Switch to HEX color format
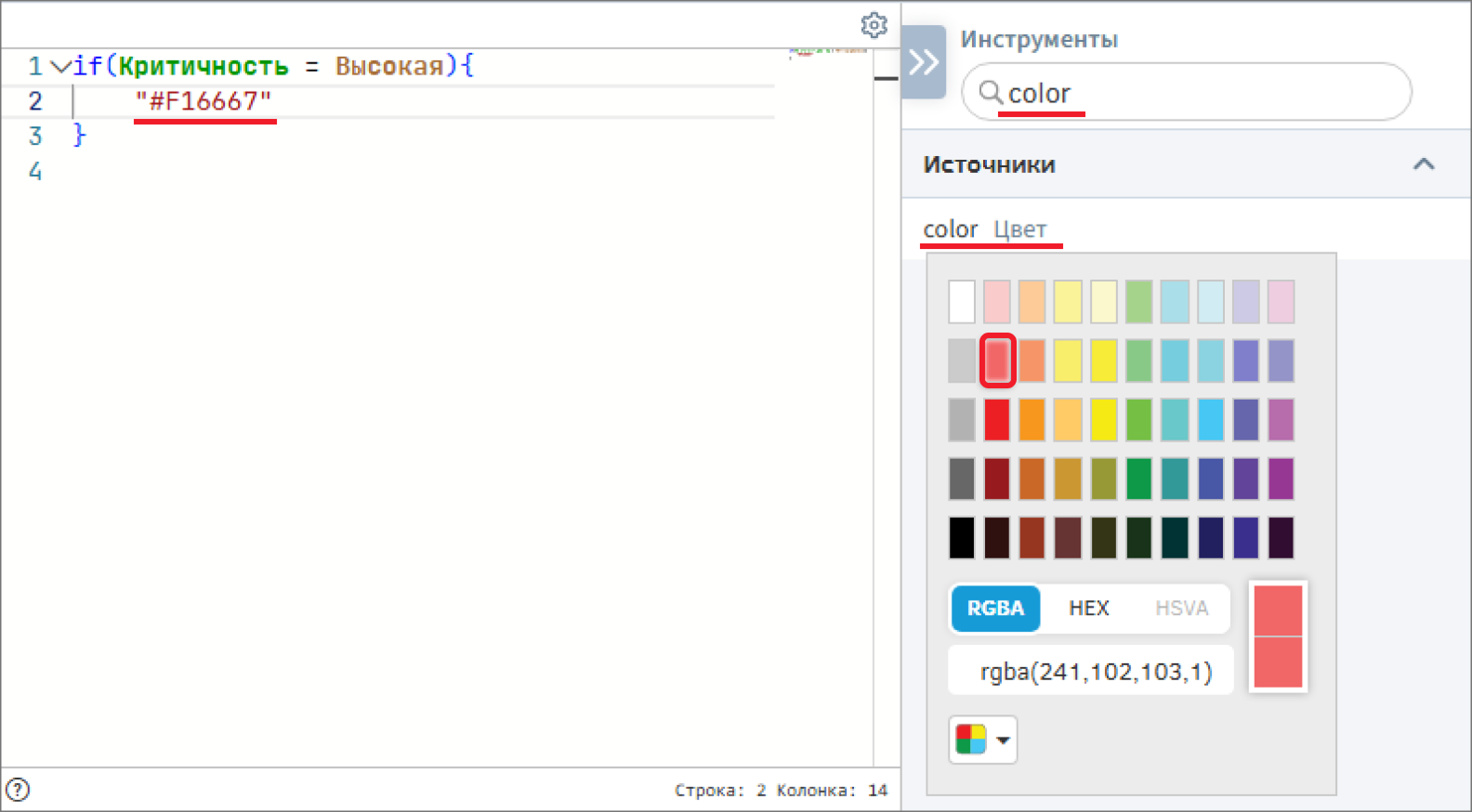The height and width of the screenshot is (812, 1472). click(x=1089, y=609)
